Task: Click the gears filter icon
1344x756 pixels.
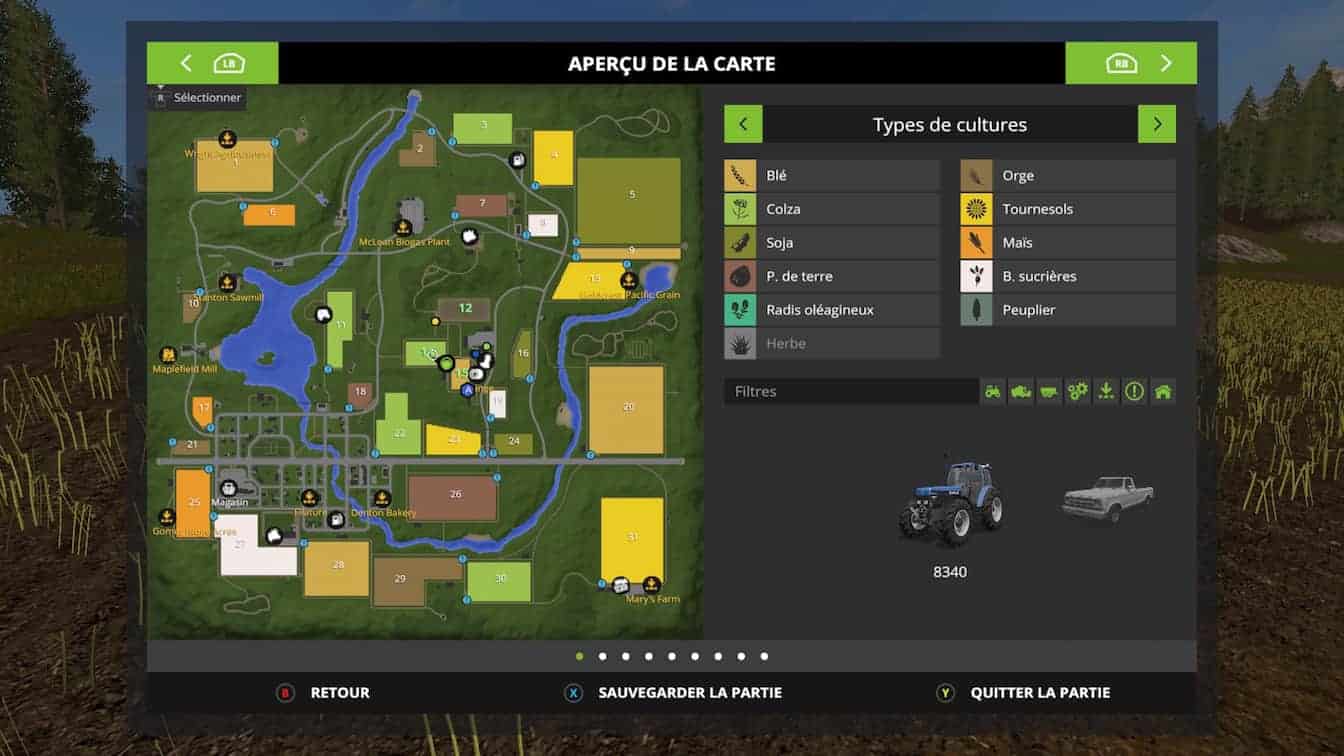Action: coord(1077,392)
